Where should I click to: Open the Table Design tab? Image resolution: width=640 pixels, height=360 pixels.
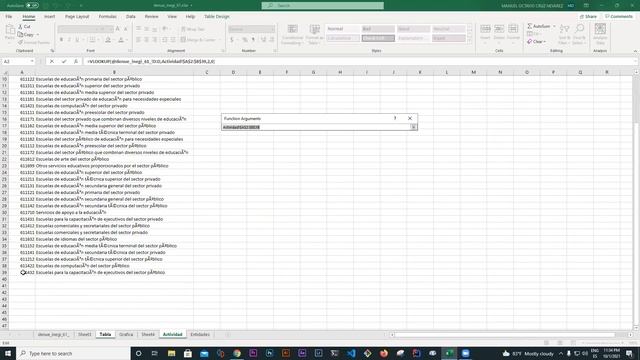tap(217, 16)
